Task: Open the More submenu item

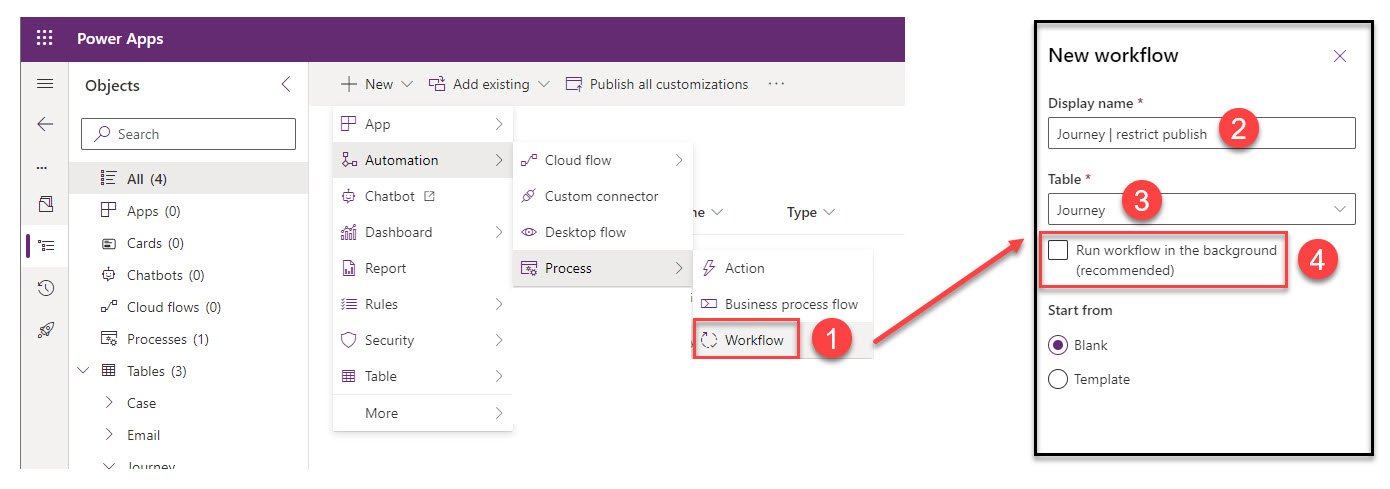Action: pos(423,413)
